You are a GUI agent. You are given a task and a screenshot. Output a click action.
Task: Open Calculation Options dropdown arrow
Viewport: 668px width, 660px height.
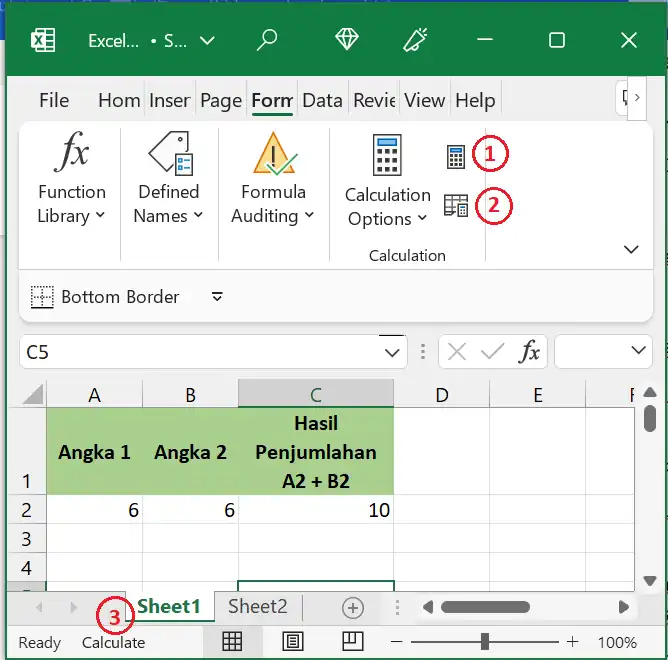click(x=422, y=218)
